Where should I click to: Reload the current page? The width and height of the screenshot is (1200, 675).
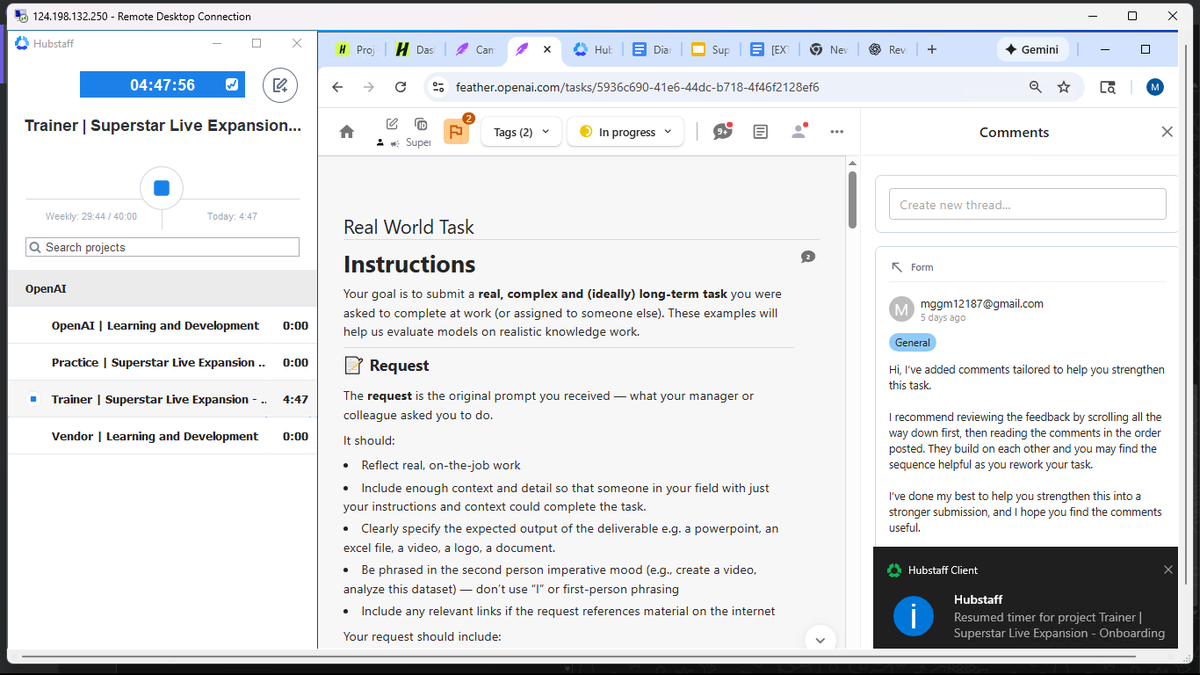[x=400, y=87]
